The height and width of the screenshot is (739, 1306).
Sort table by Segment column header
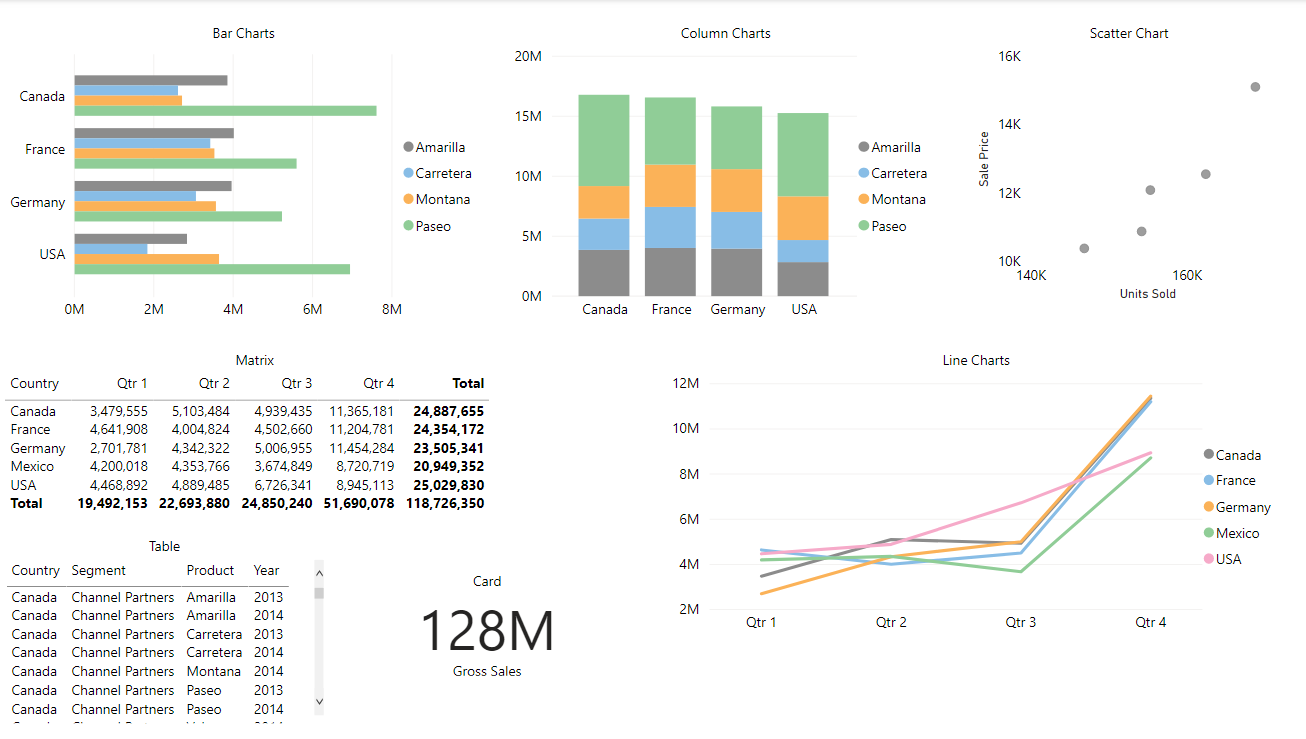click(99, 570)
